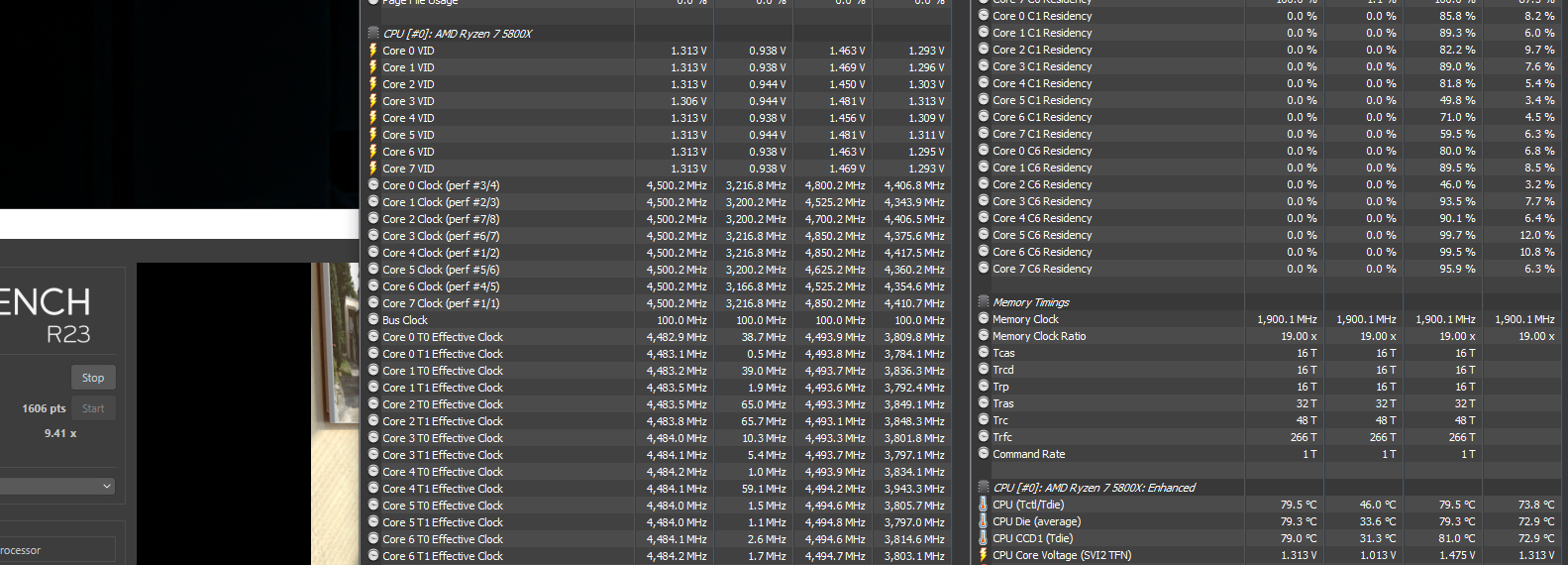
Task: Select the Core 6 C1 Residency row
Action: coord(1268,117)
